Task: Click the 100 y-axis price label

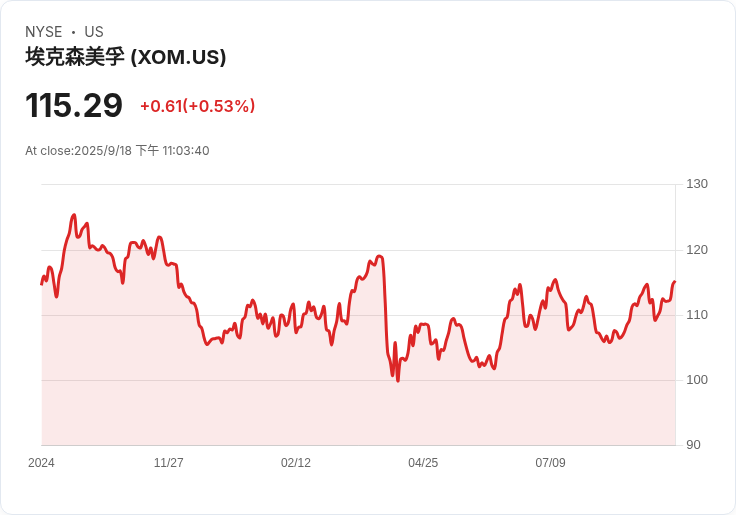Action: pos(697,380)
